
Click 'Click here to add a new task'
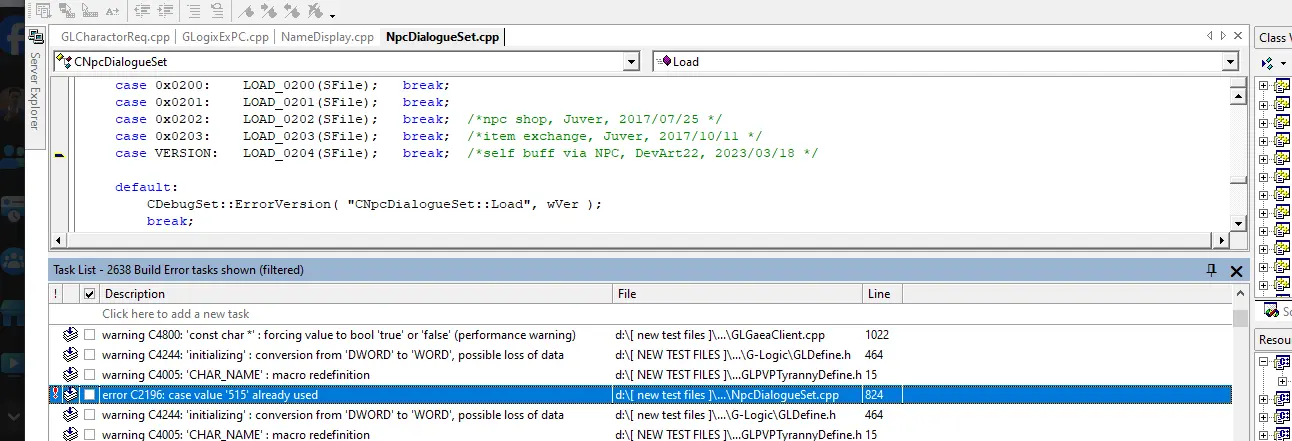(x=176, y=314)
